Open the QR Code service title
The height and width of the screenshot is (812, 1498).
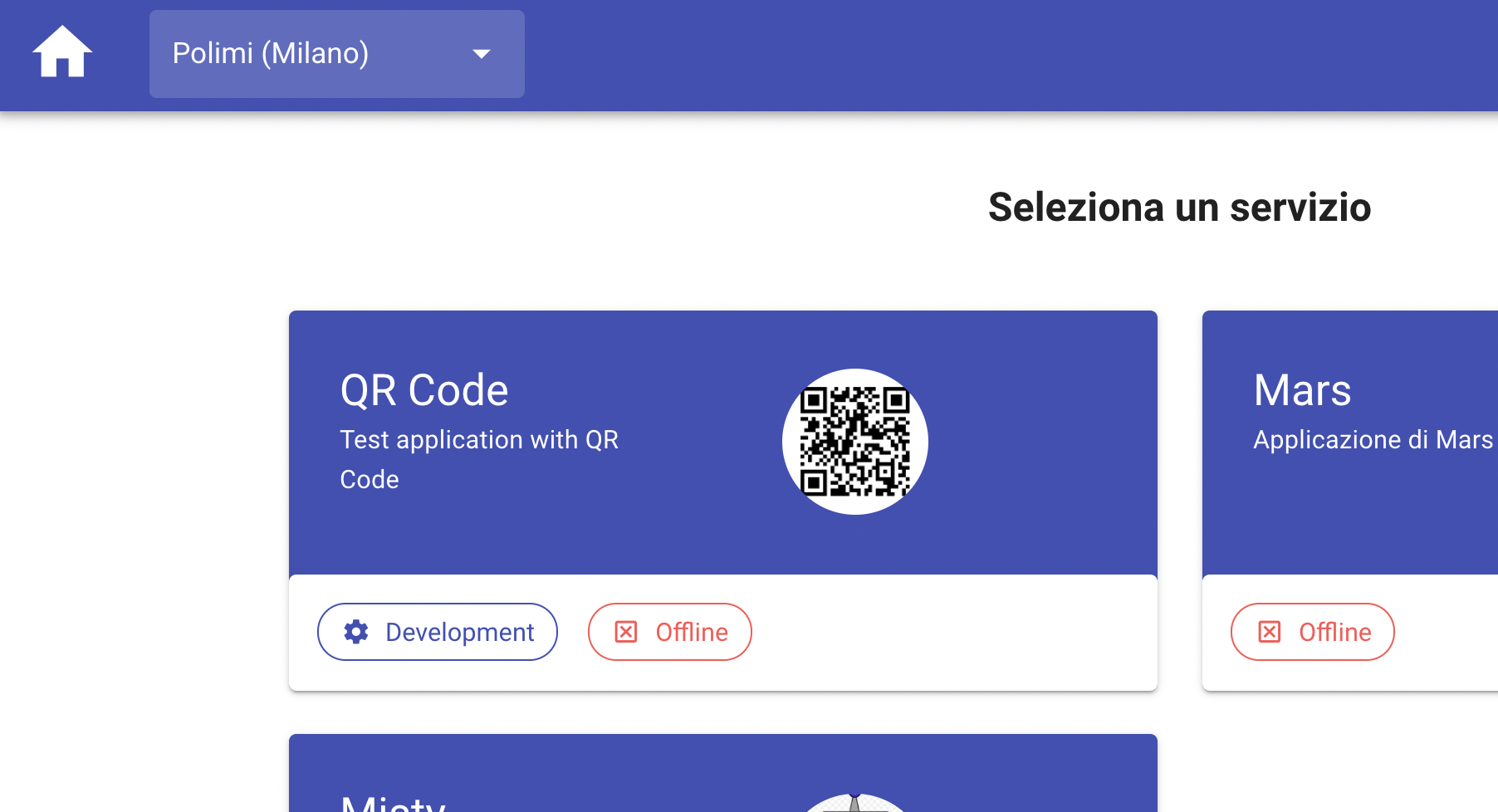tap(424, 390)
